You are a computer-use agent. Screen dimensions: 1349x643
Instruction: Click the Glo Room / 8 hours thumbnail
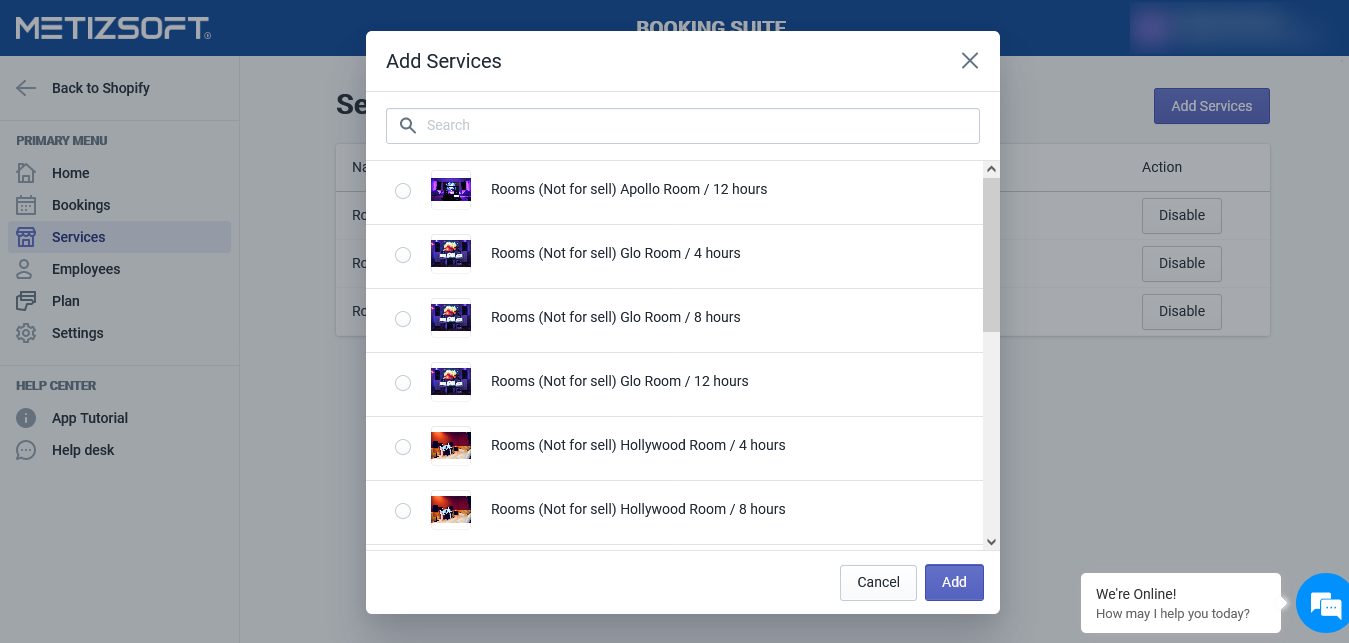(x=451, y=317)
